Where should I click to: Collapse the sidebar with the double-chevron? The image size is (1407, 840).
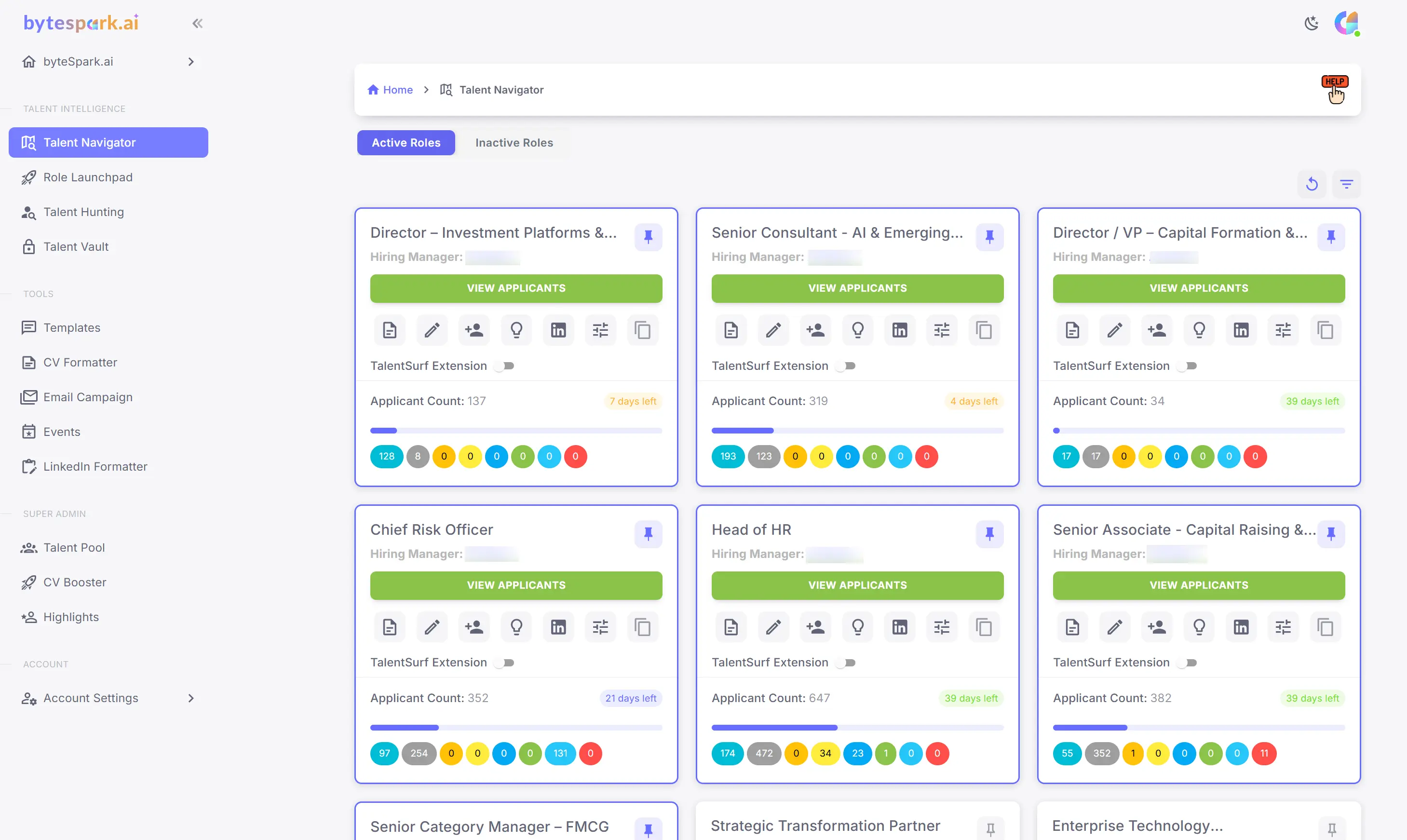coord(198,23)
